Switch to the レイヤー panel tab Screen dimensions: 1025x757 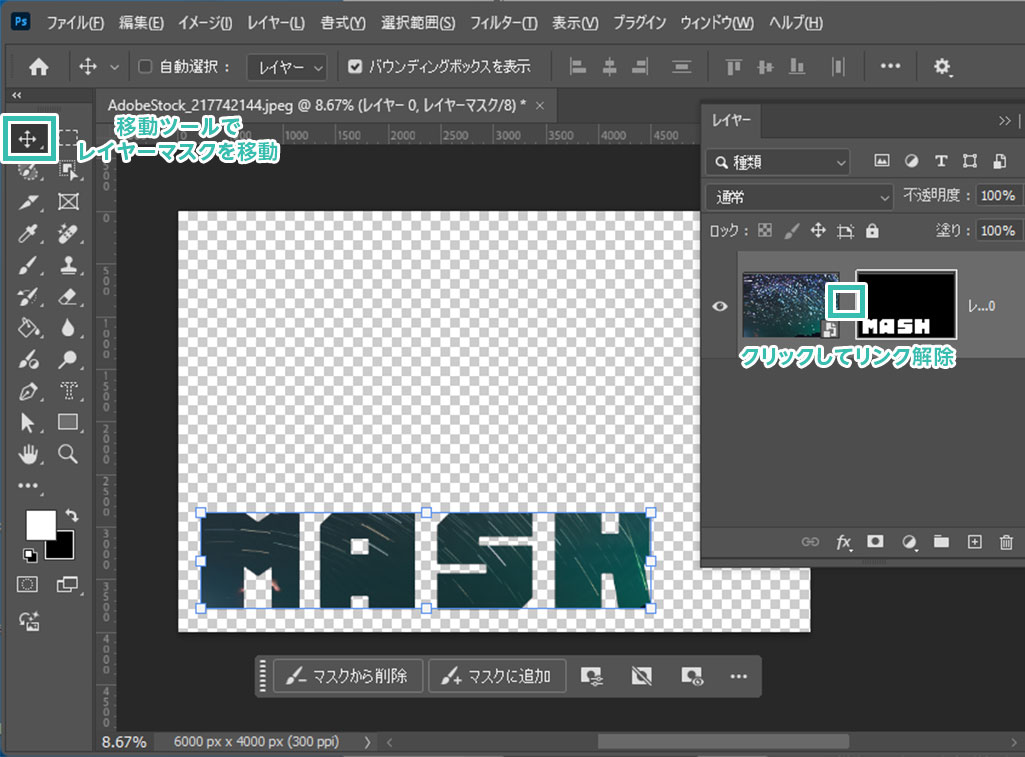point(731,120)
